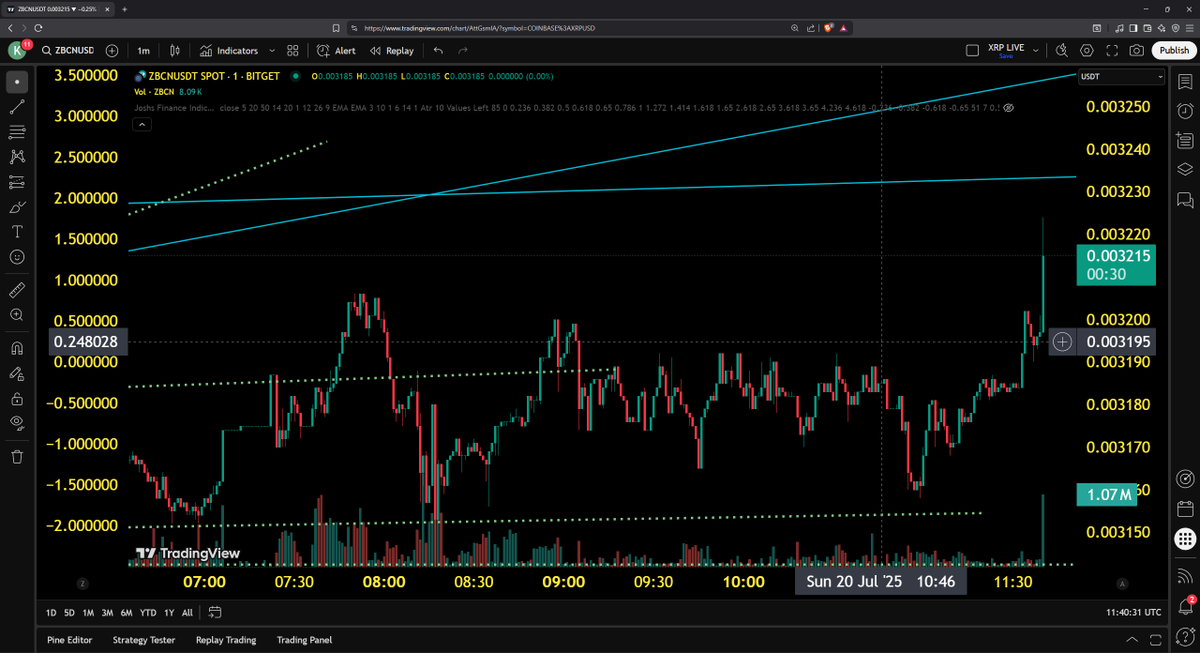Select the 6M date range
Screen dimensions: 1200x653
126,612
